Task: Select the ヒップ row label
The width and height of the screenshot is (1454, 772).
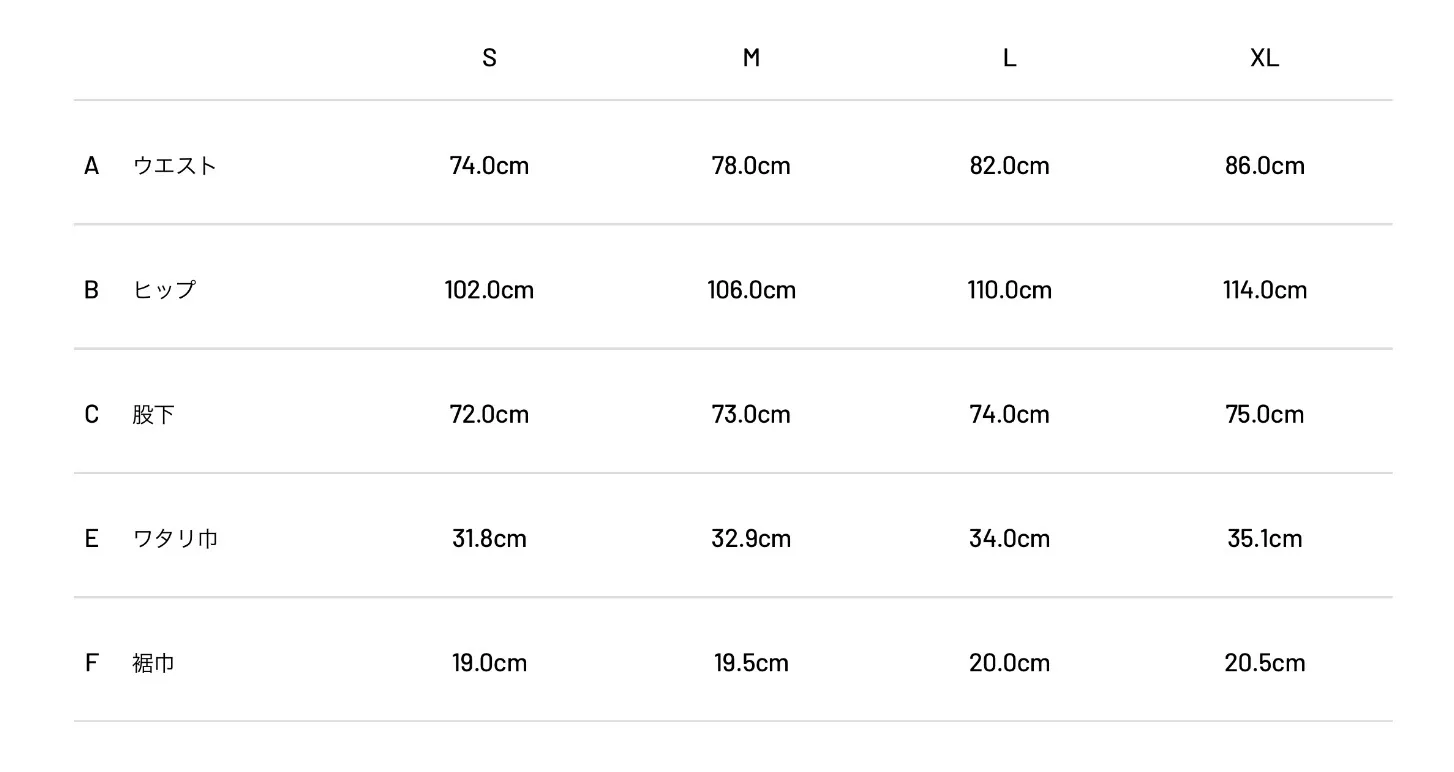Action: click(164, 290)
